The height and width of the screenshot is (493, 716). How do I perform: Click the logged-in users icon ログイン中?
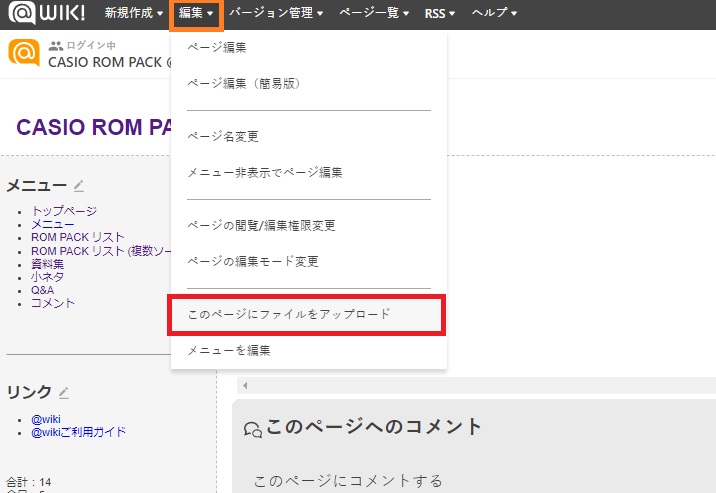(x=56, y=45)
